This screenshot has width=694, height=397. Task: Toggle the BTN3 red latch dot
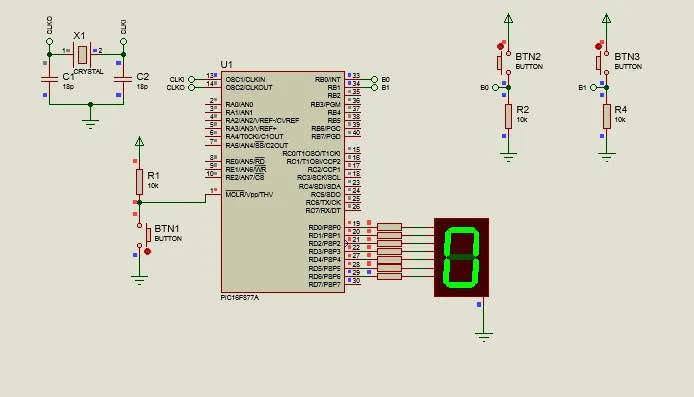pos(598,46)
